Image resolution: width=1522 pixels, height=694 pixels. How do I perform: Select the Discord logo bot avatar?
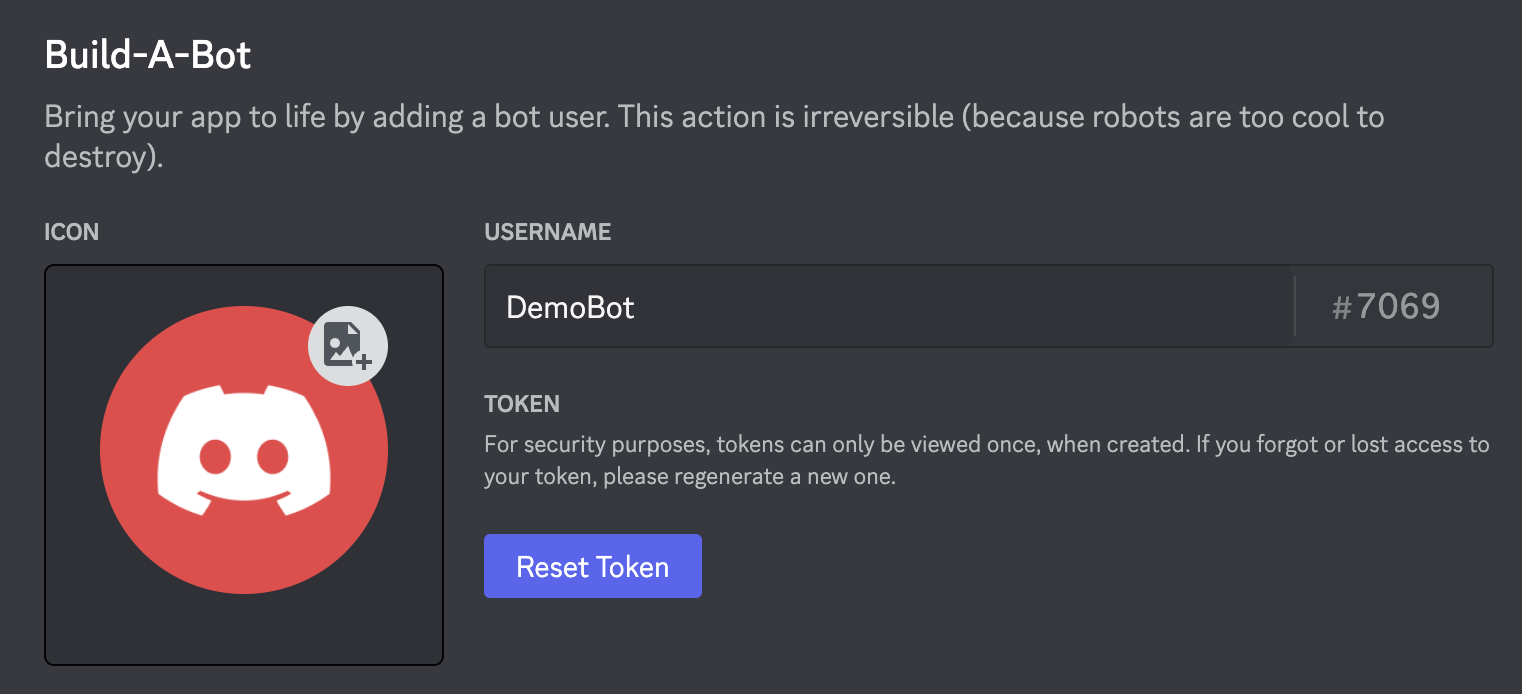pyautogui.click(x=243, y=450)
